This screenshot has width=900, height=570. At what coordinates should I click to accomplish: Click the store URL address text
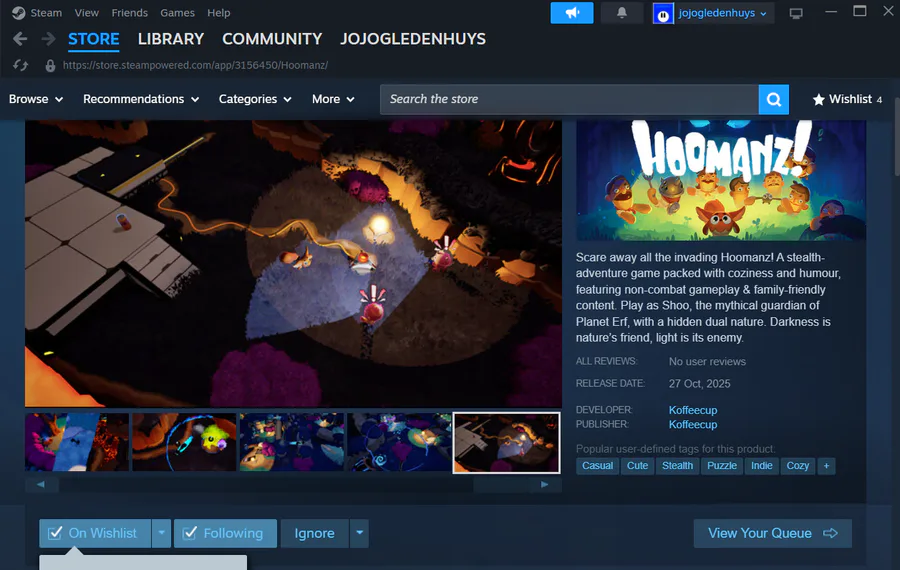tap(195, 65)
